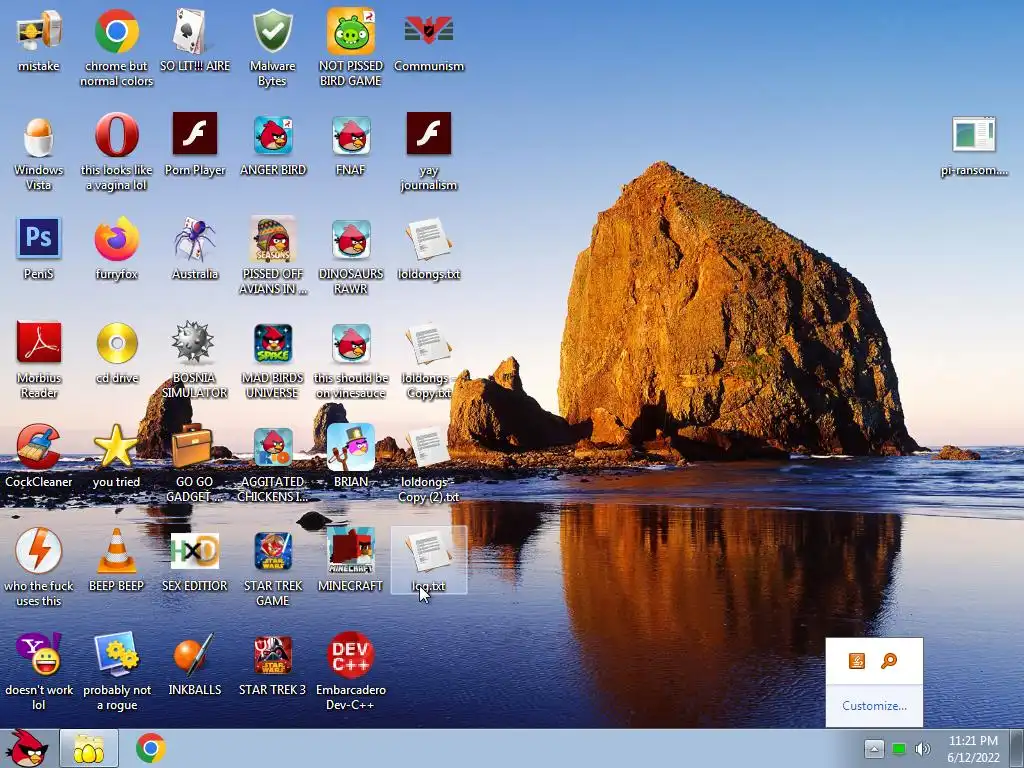Select 'loldongs - Copy.txt' file
This screenshot has height=768, width=1024.
point(428,360)
